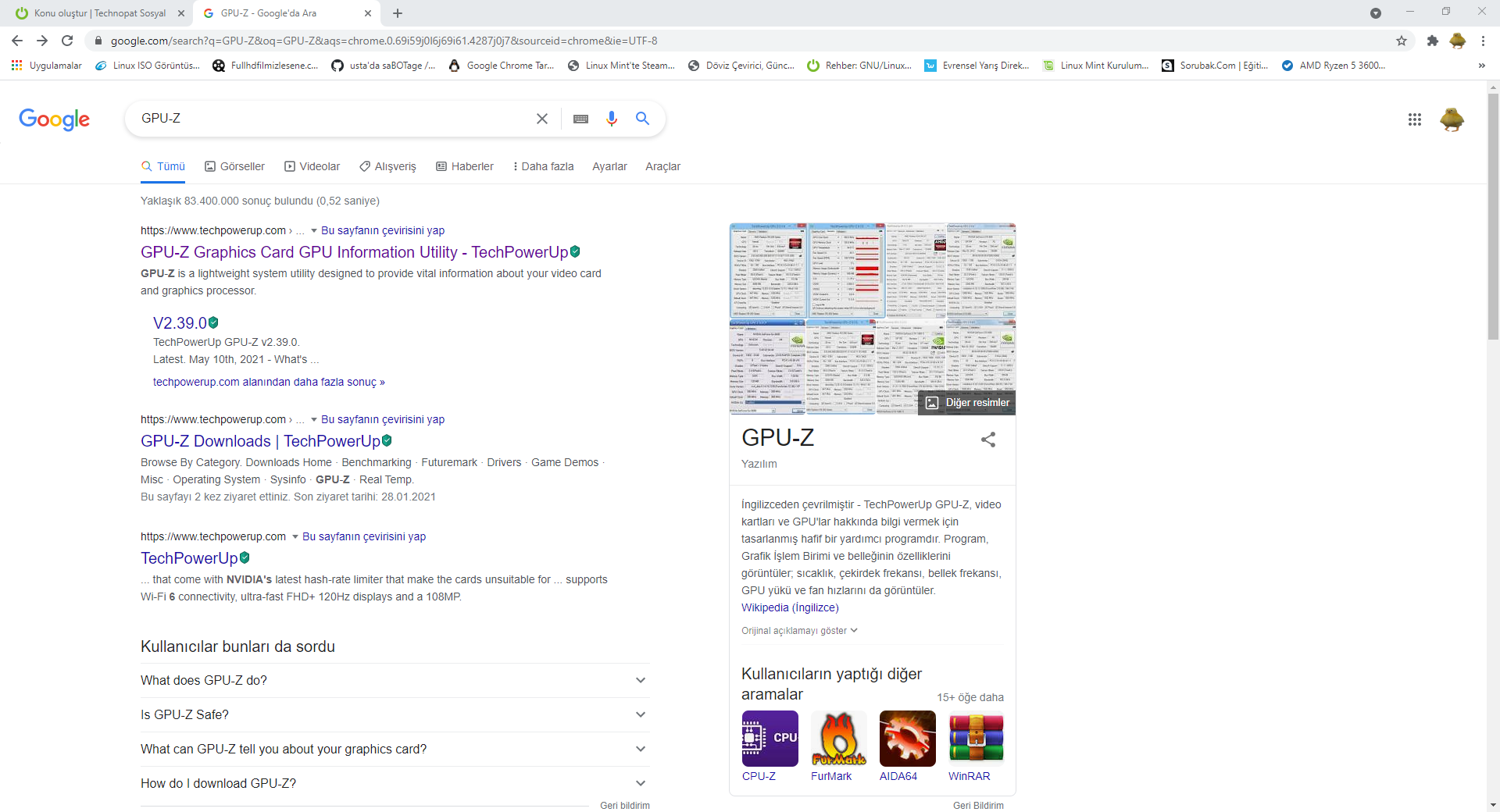Open the Chrome extensions puzzle menu
The width and height of the screenshot is (1500, 812).
point(1432,41)
